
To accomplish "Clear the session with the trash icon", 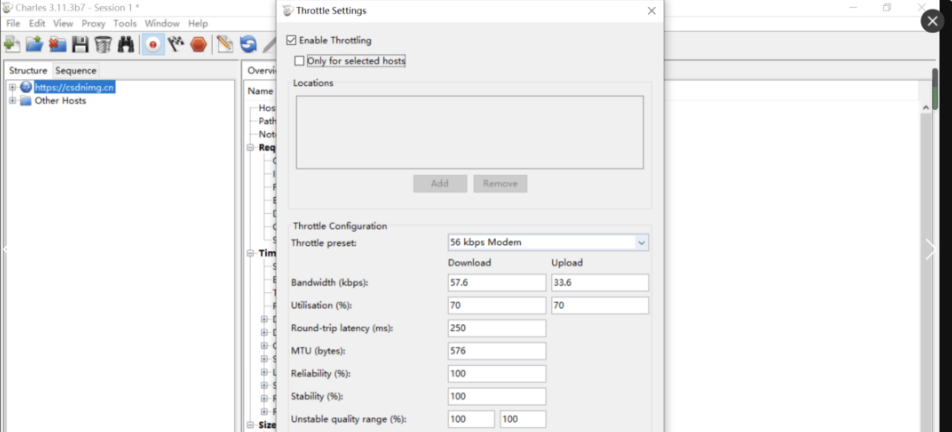I will (x=103, y=44).
